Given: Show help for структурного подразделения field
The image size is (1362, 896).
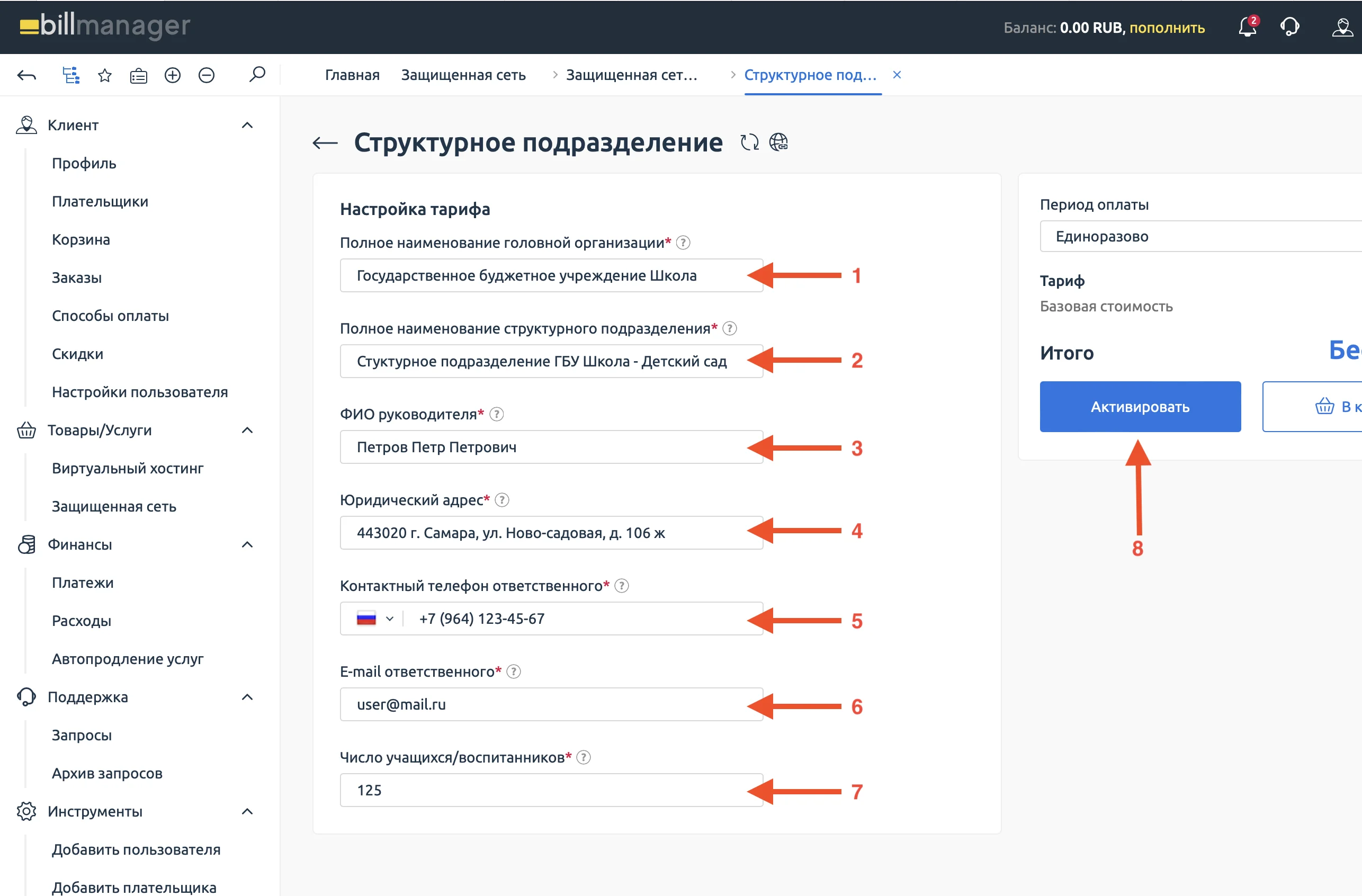Looking at the screenshot, I should (729, 328).
